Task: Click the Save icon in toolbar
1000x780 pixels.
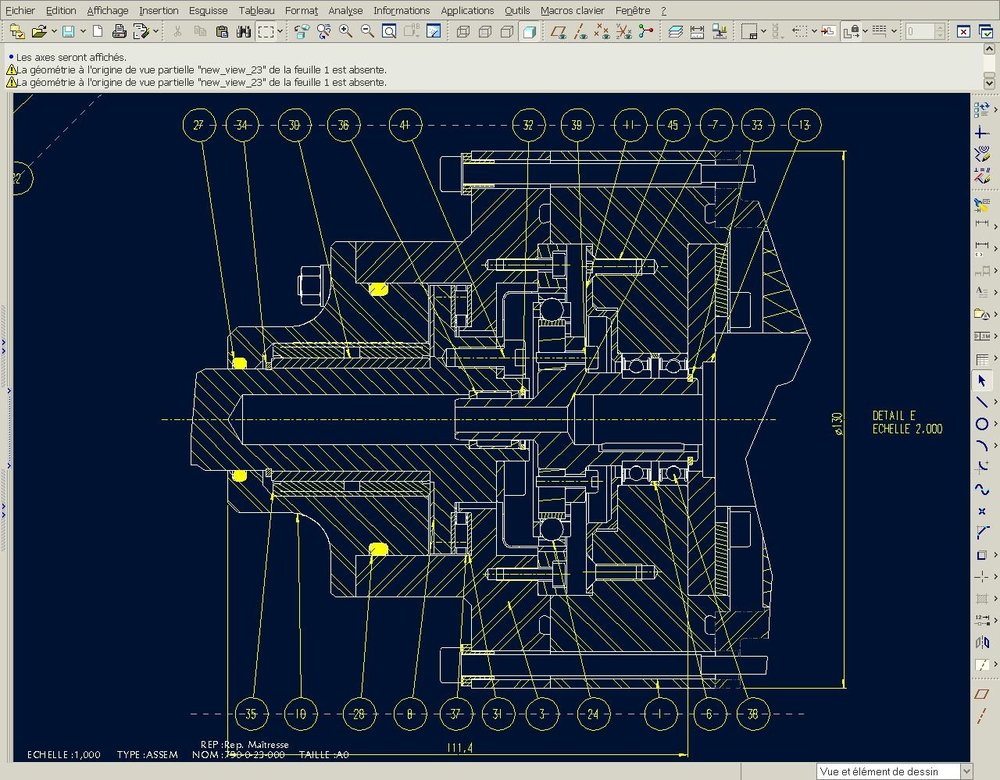Action: click(68, 32)
